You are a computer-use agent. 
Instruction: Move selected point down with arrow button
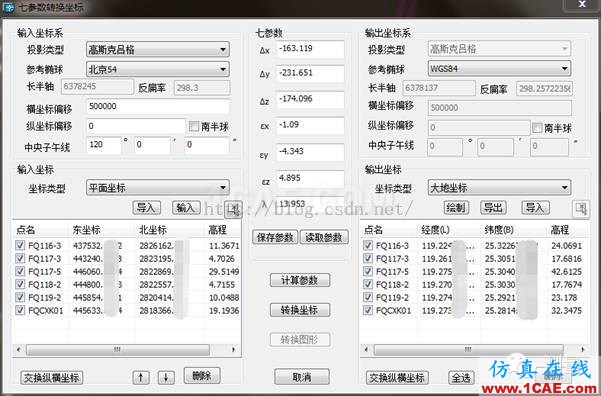coord(166,378)
